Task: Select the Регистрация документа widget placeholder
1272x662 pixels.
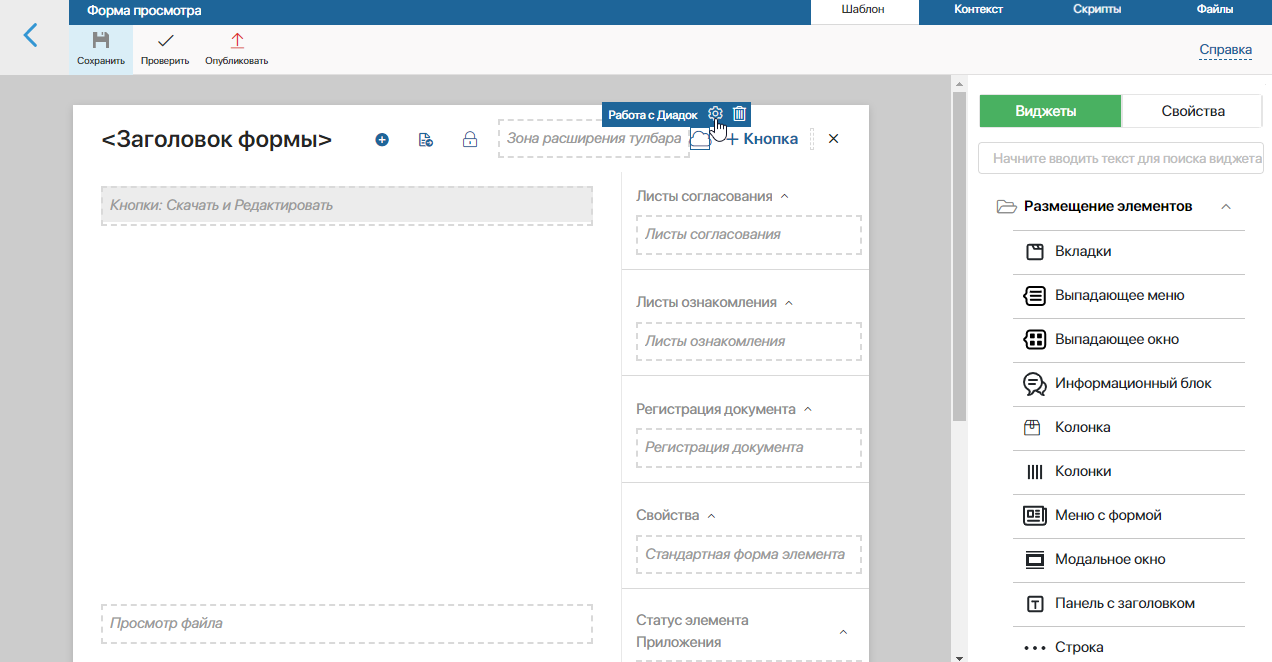Action: pyautogui.click(x=749, y=447)
